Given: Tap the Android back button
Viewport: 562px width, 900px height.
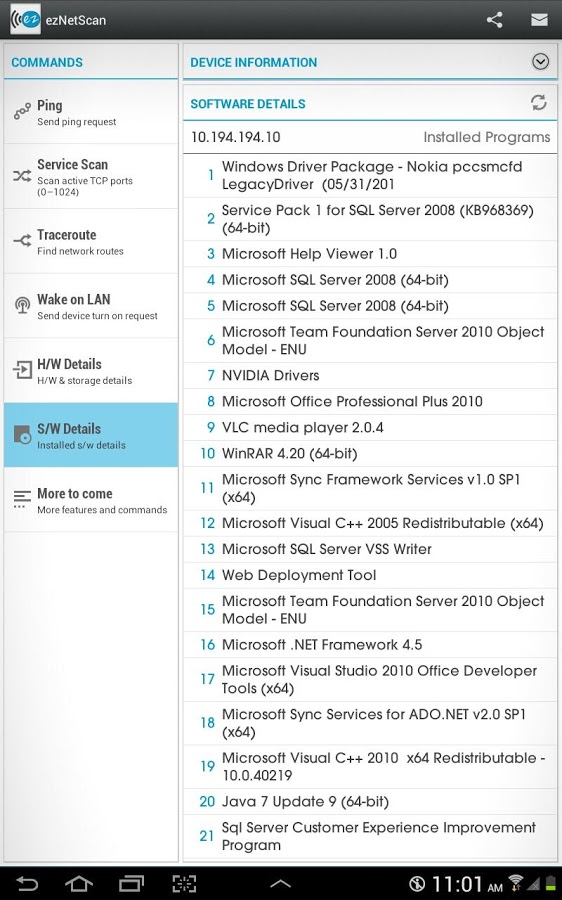Looking at the screenshot, I should pos(26,883).
